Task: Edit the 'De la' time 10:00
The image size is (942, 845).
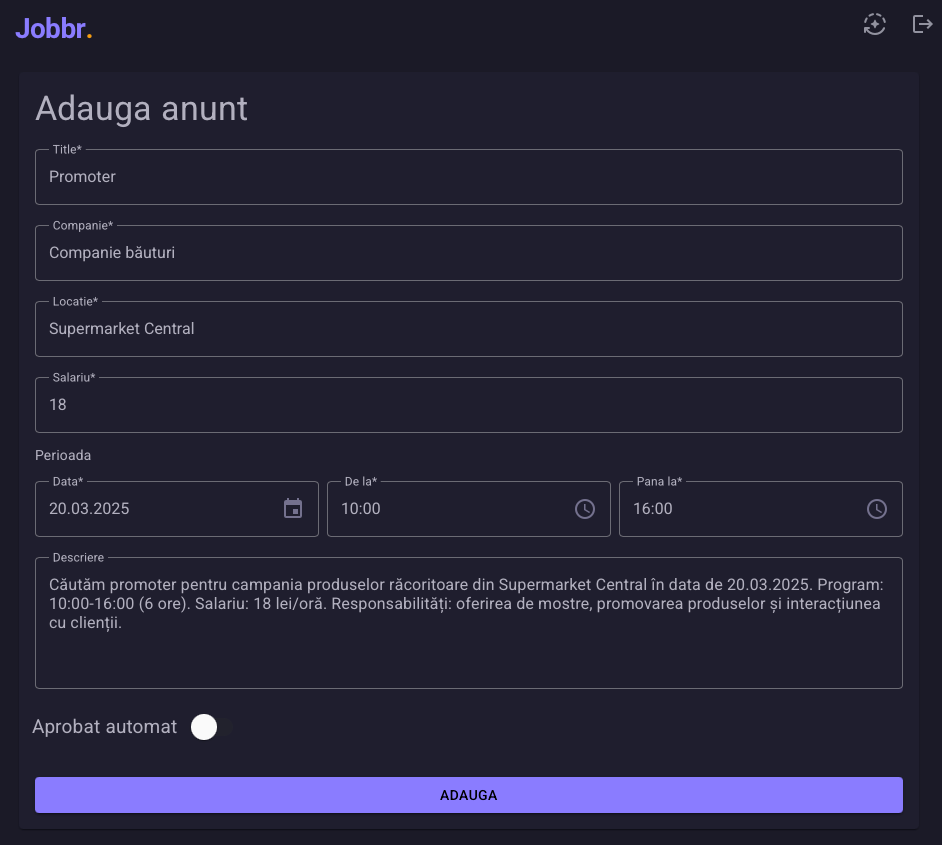Action: [x=361, y=509]
